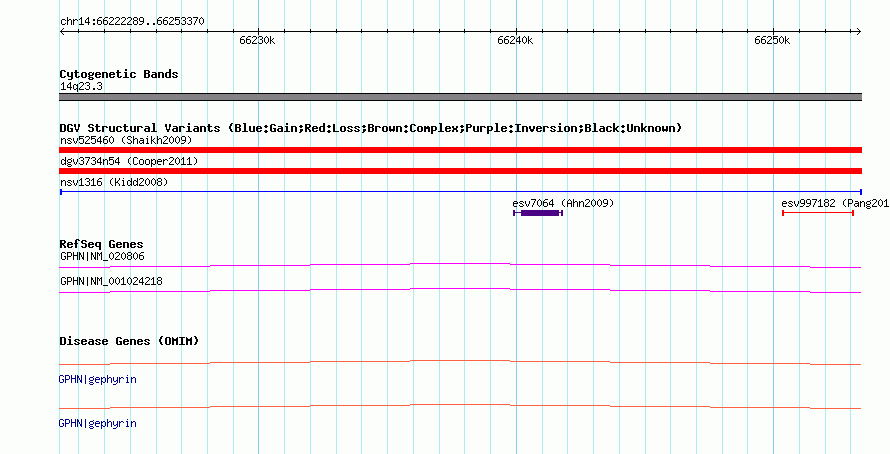Click the chr14:66222289..66253370 coordinate label
Image resolution: width=890 pixels, height=454 pixels.
tap(132, 22)
